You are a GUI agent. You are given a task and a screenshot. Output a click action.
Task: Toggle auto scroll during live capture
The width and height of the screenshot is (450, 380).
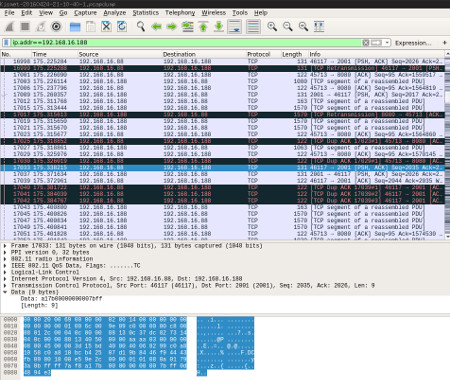click(x=234, y=27)
